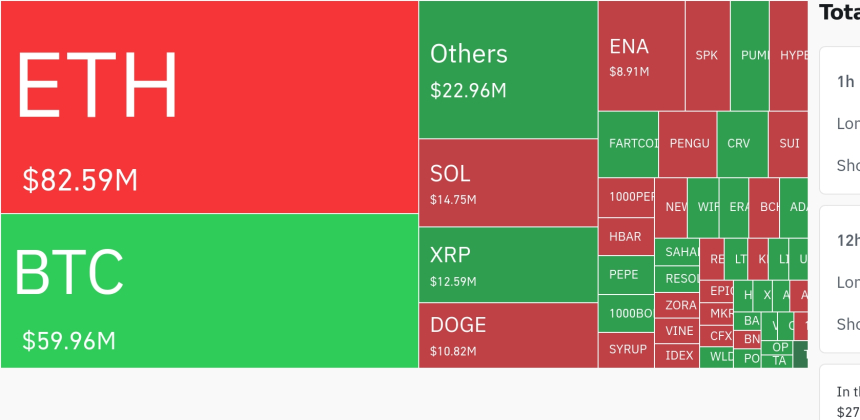Click the red PENGU tile
This screenshot has width=860, height=420.
click(x=688, y=144)
